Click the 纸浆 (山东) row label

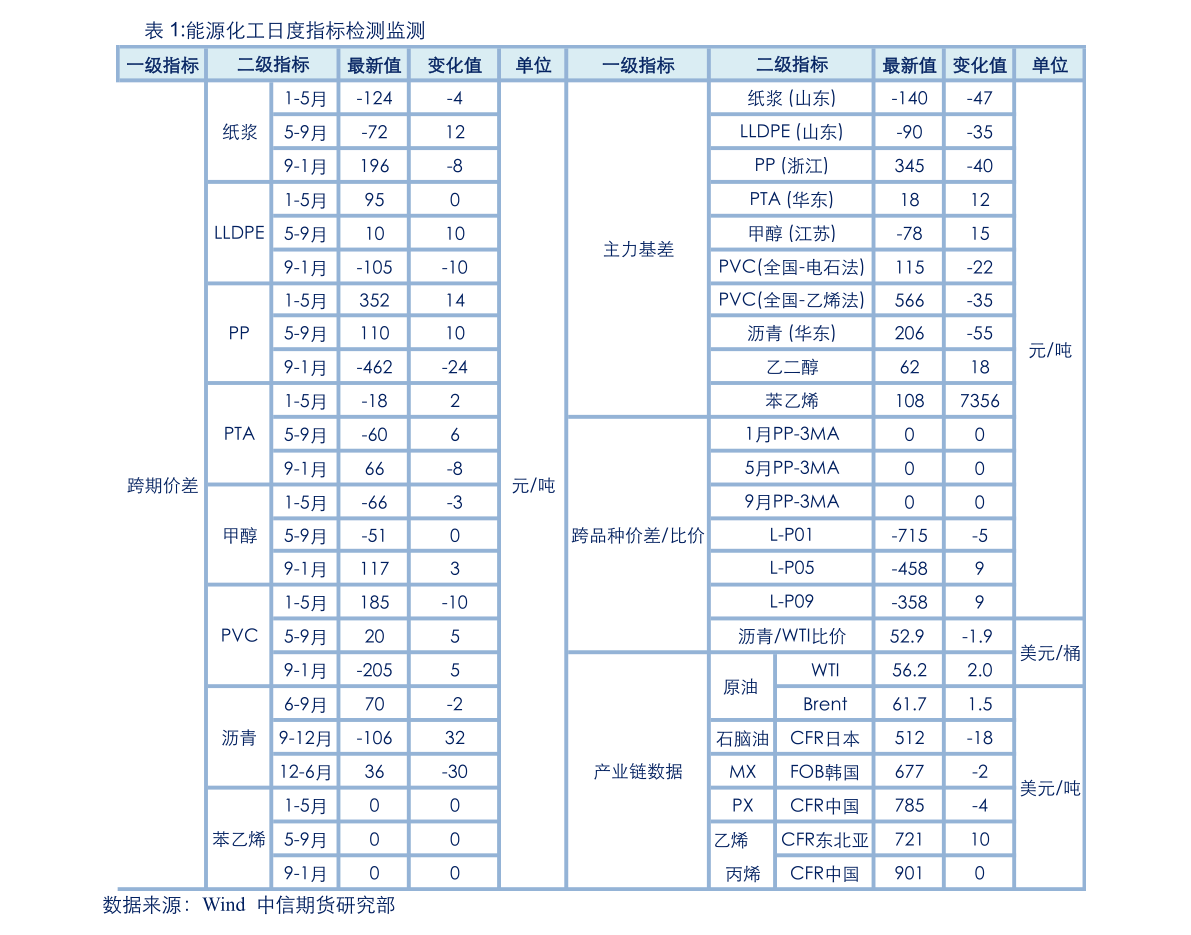[791, 98]
